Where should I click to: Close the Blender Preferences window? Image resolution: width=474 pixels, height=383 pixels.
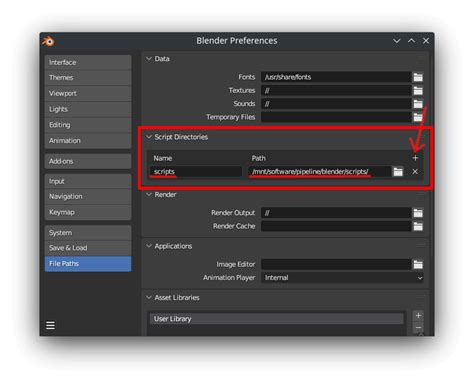426,41
